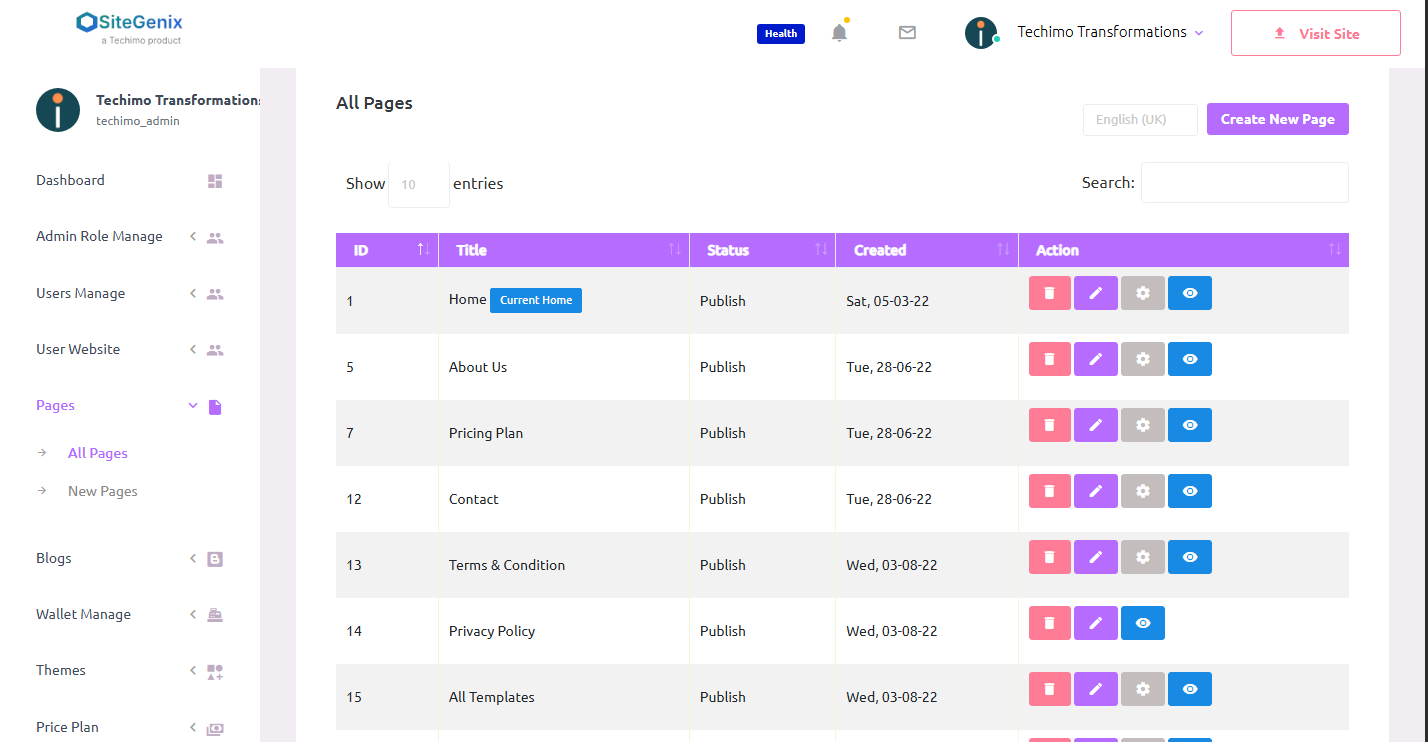Delete the Privacy Policy page
The image size is (1428, 742).
click(1049, 623)
